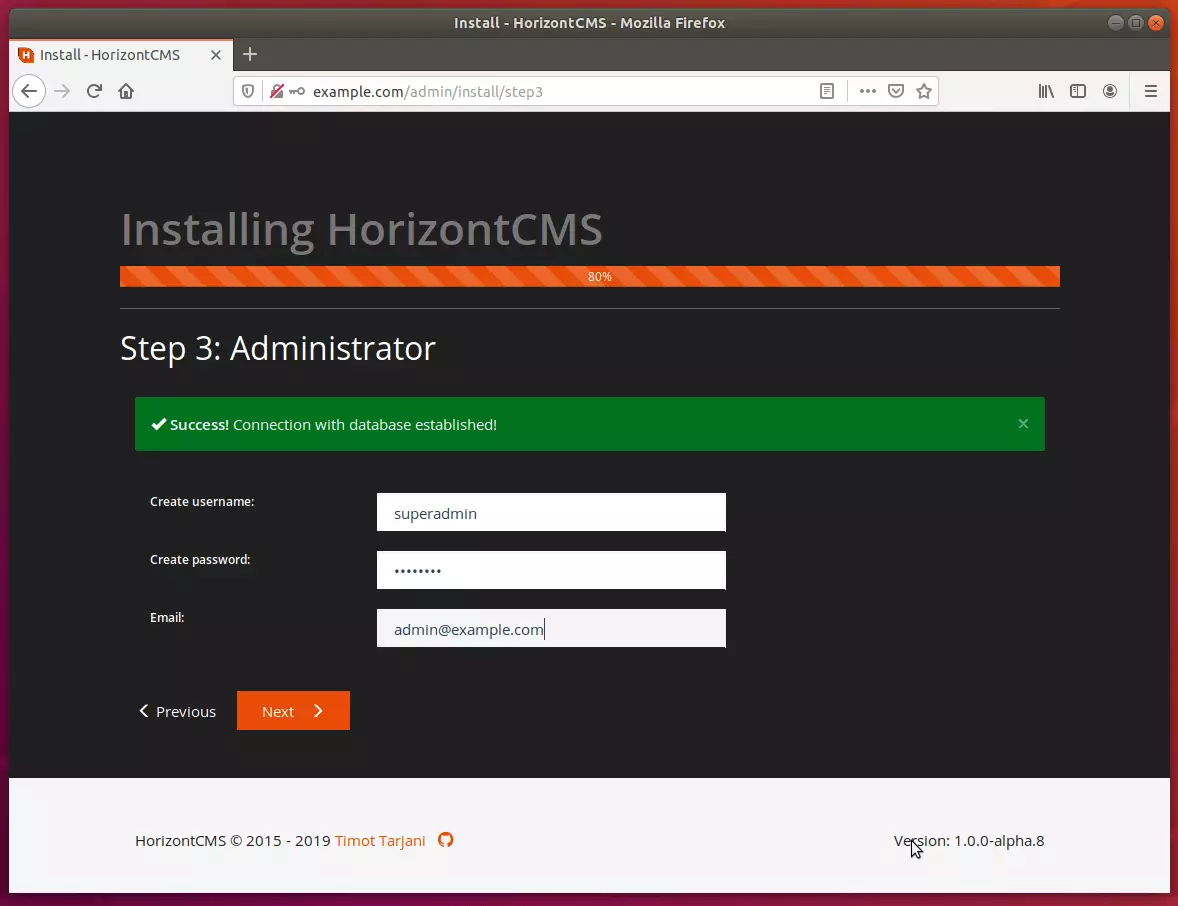
Task: Click the Step 3: Administrator heading
Action: point(278,349)
